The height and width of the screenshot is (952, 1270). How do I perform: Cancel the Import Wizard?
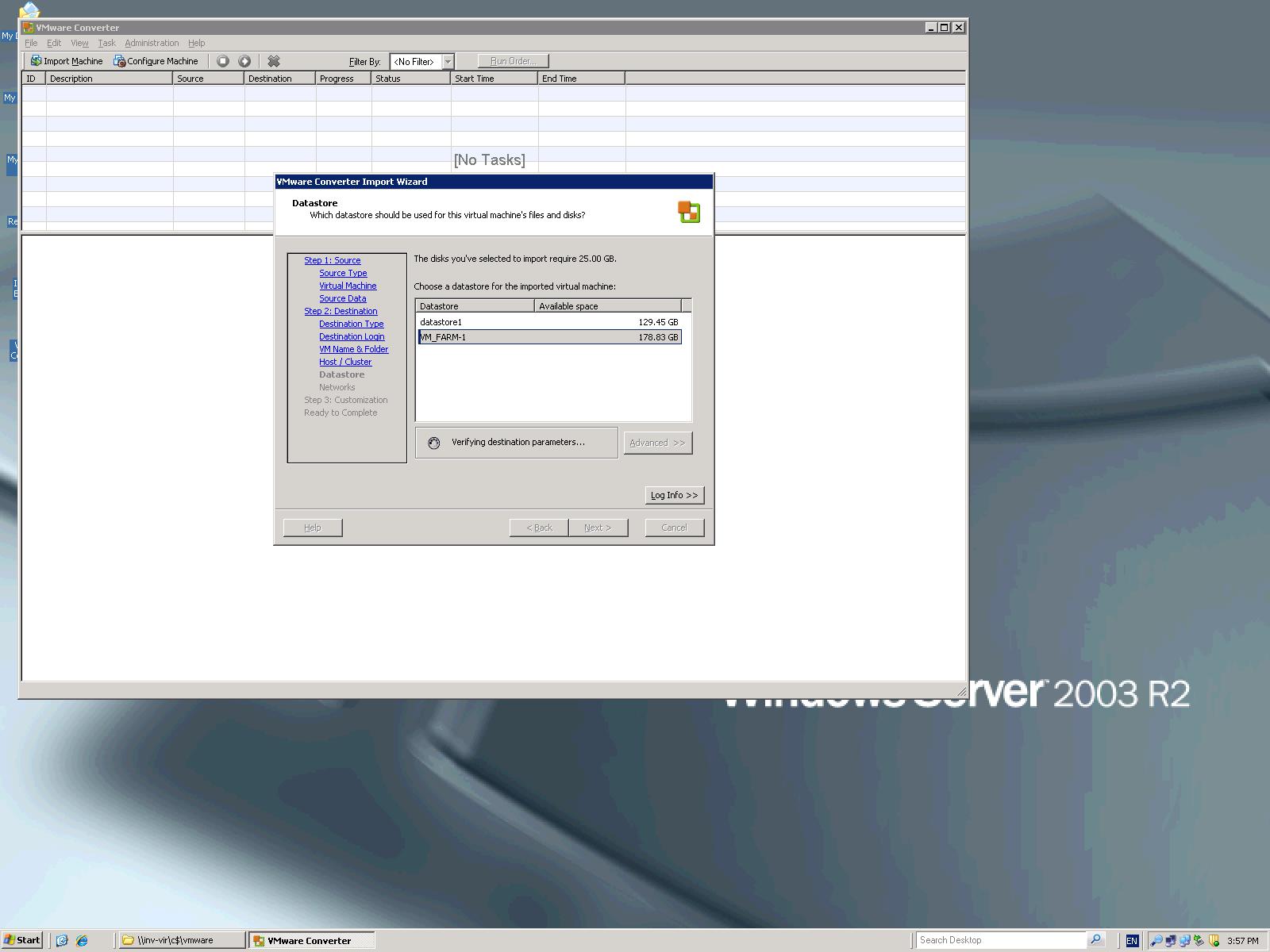click(x=675, y=528)
